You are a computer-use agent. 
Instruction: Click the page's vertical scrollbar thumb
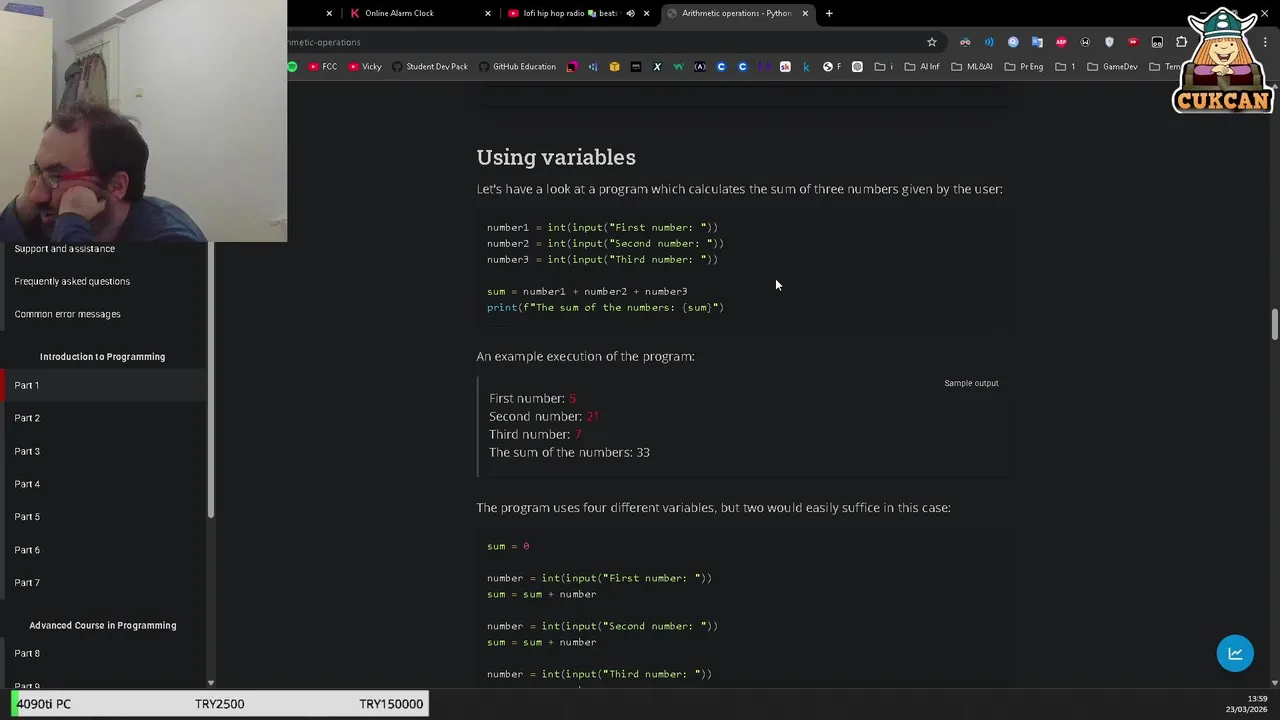pyautogui.click(x=1274, y=325)
